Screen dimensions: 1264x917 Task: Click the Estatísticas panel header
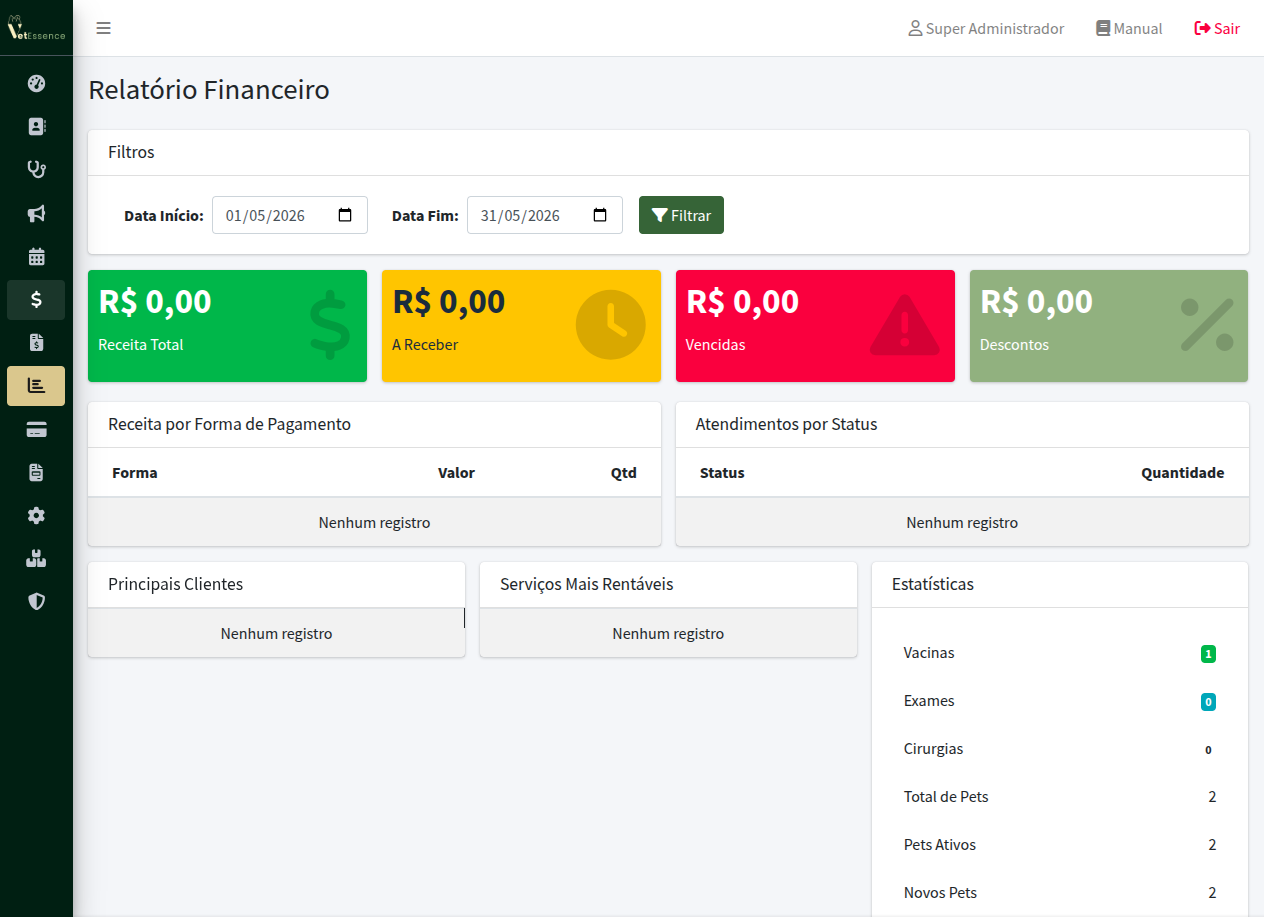tap(1060, 585)
